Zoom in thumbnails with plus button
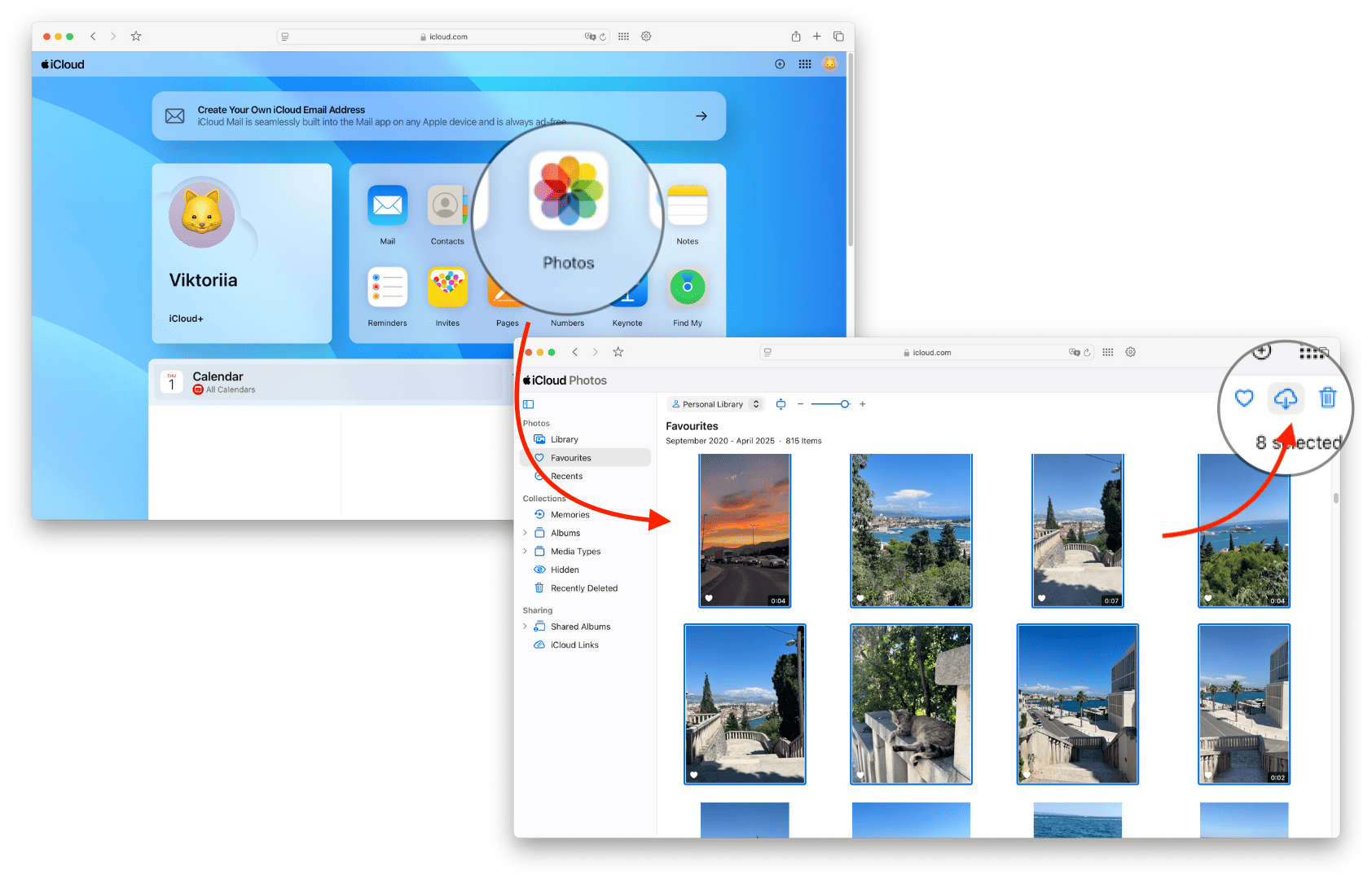Image resolution: width=1372 pixels, height=880 pixels. click(x=862, y=404)
